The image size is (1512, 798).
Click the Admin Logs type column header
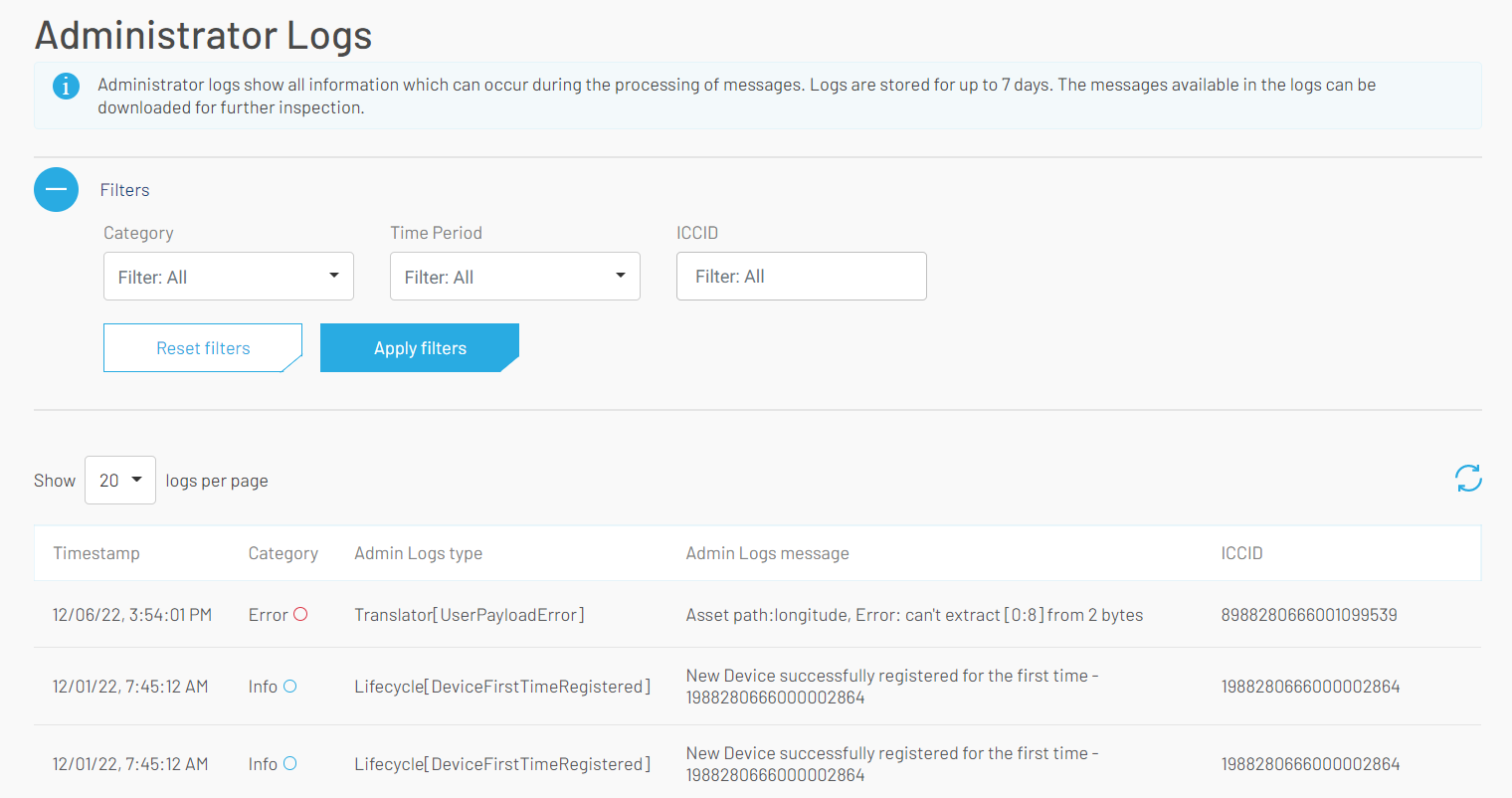tap(418, 553)
